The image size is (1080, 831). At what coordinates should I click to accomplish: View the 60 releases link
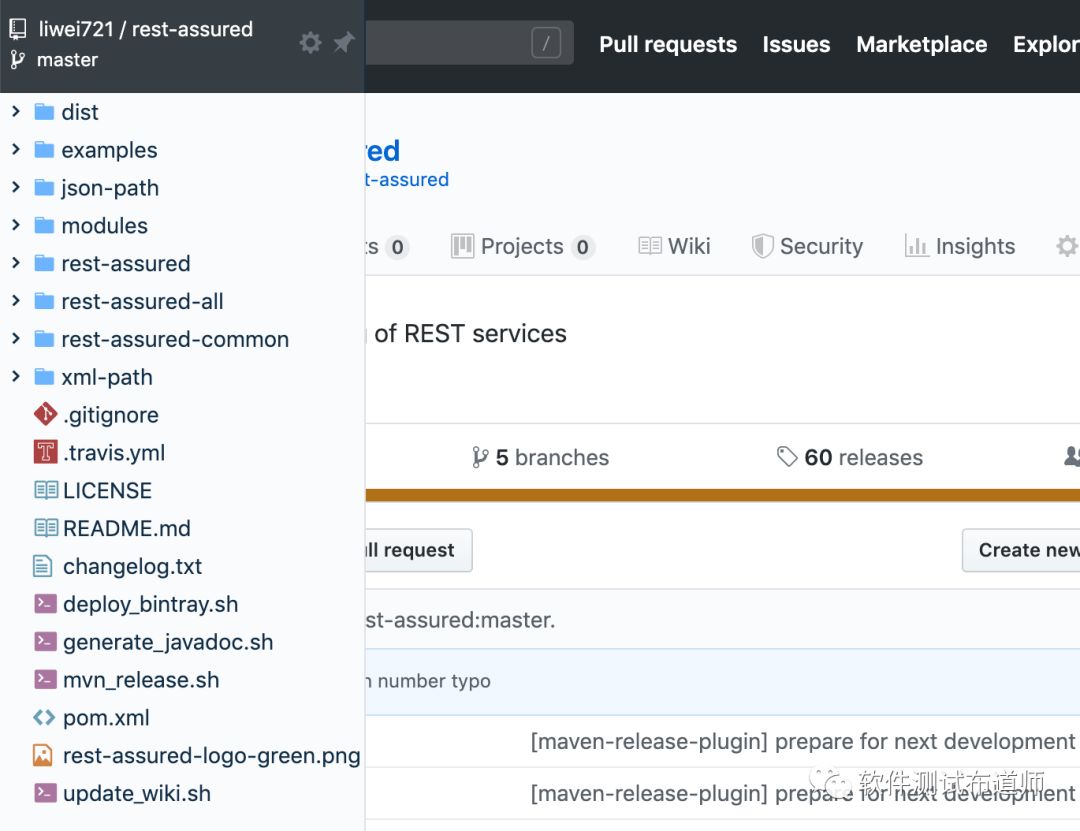pos(849,457)
